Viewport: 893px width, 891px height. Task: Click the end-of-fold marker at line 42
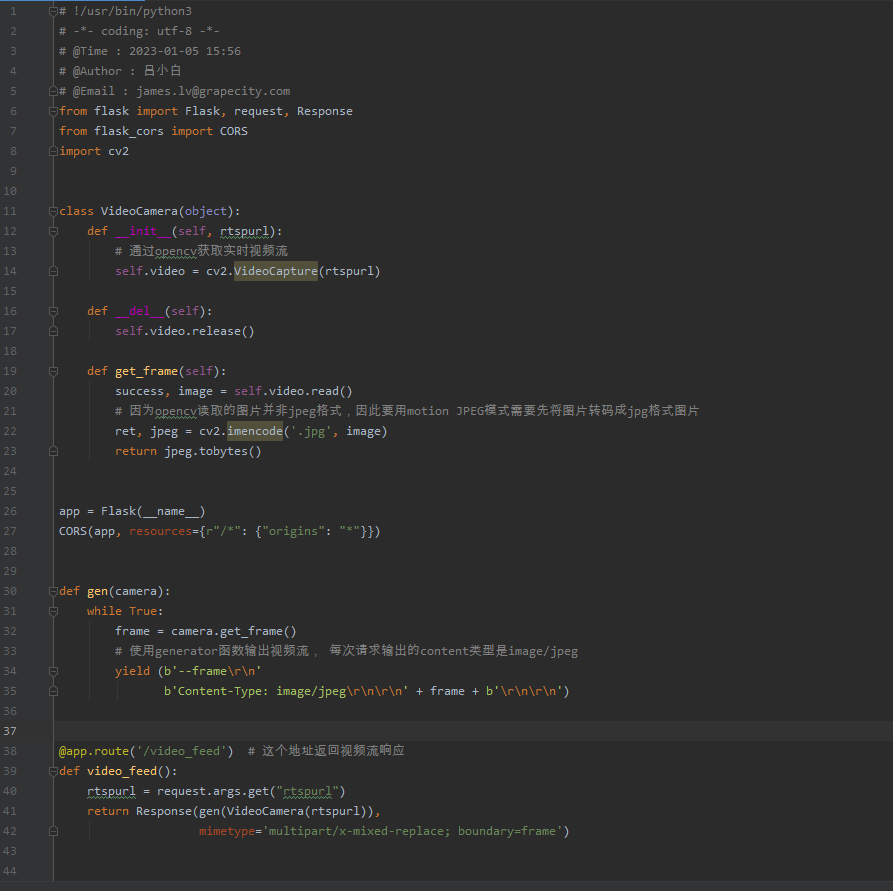[54, 831]
